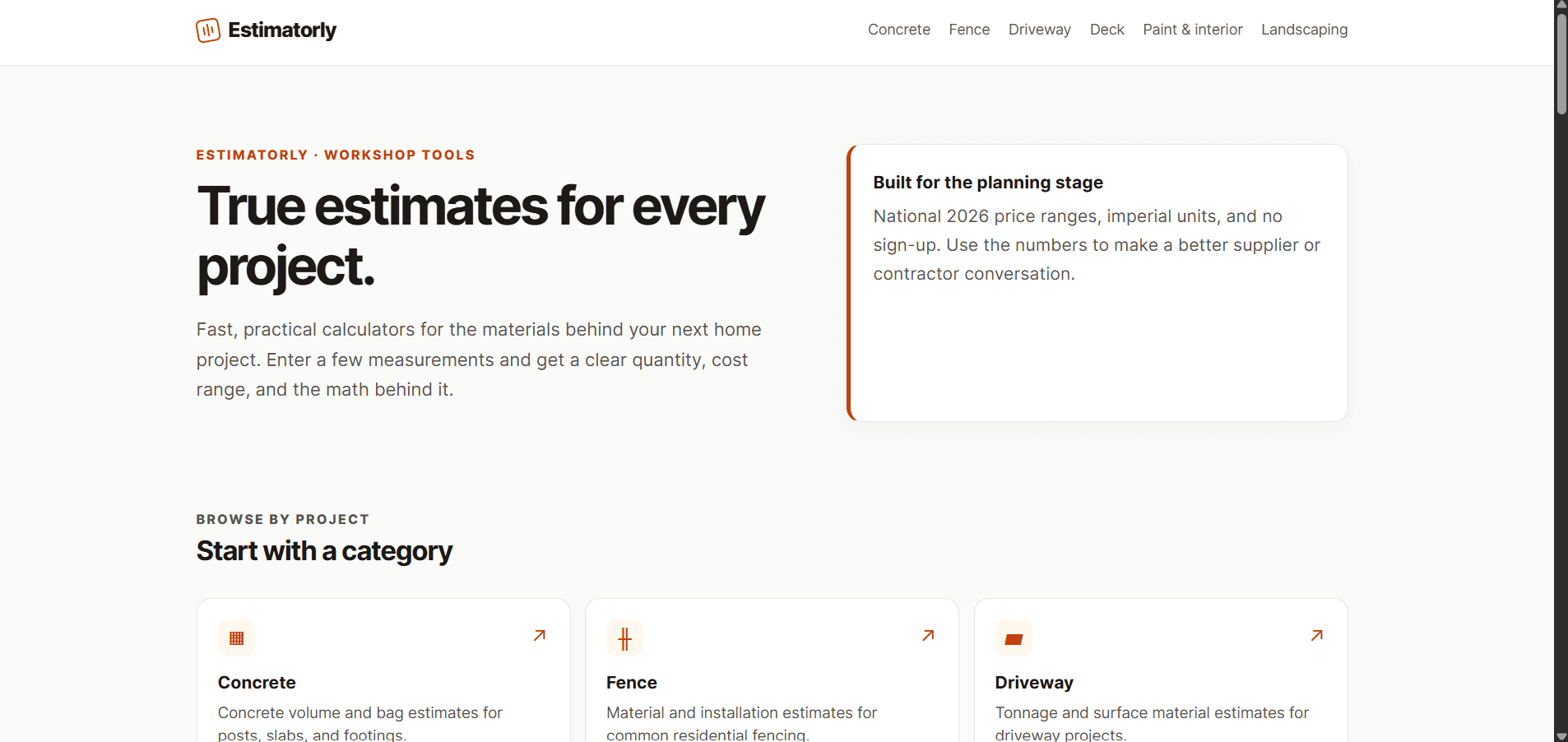Select the Fence category post icon
Viewport: 1568px width, 742px height.
tap(624, 638)
